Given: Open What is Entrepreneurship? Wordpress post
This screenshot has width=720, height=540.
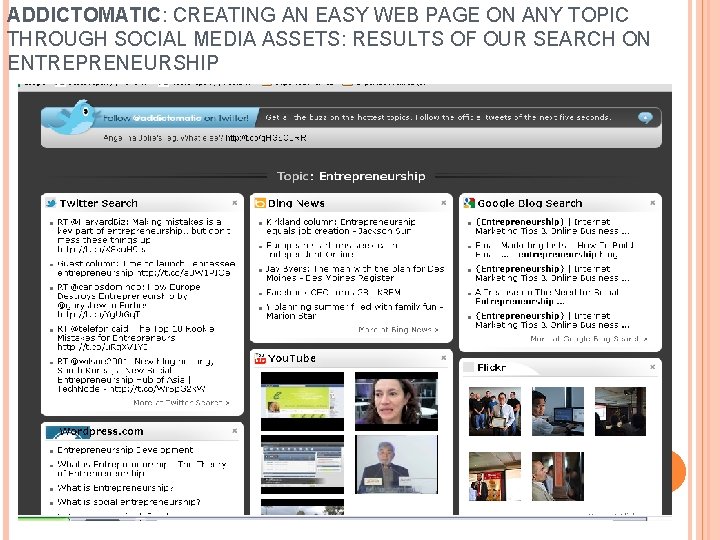Looking at the screenshot, I should tap(115, 488).
